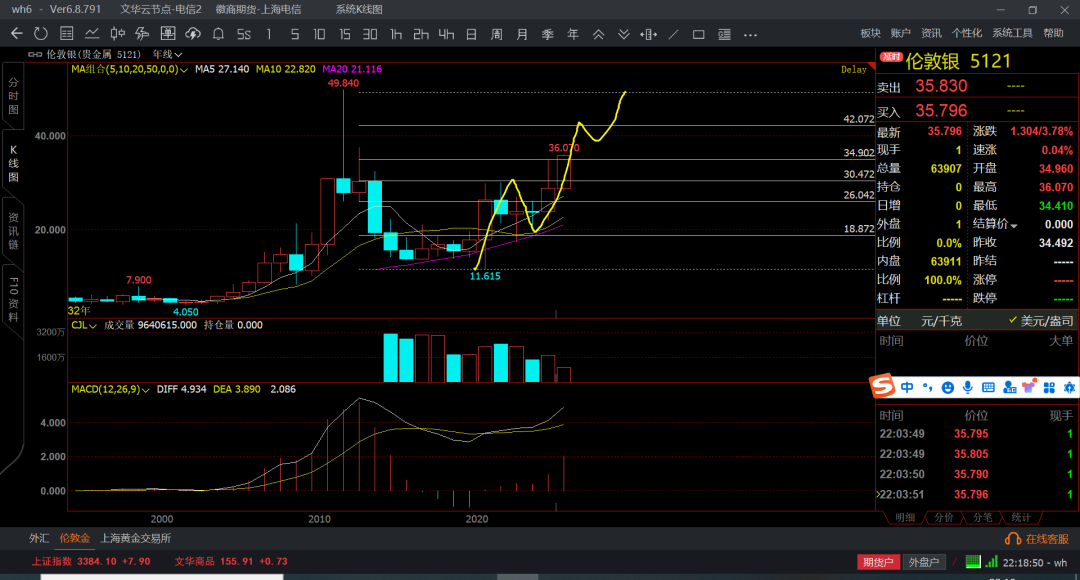Select the candlestick K-line icon

(118, 34)
